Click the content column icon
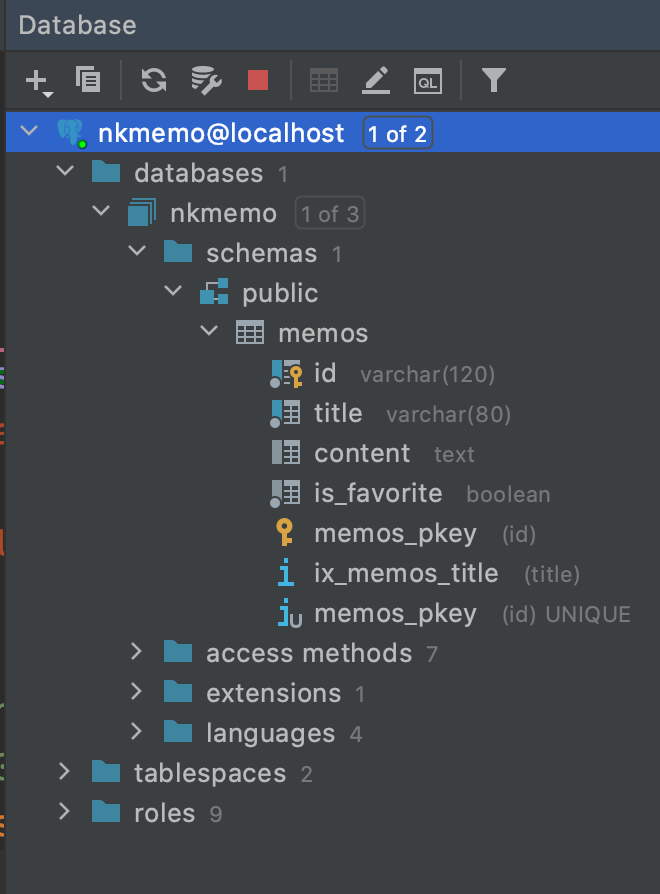The width and height of the screenshot is (660, 894). [286, 452]
